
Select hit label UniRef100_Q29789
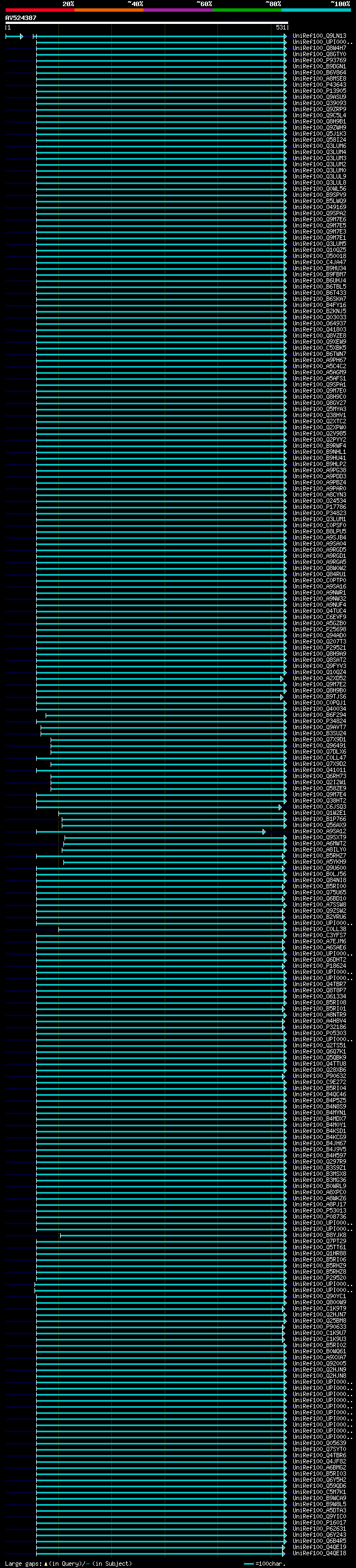319,1161
